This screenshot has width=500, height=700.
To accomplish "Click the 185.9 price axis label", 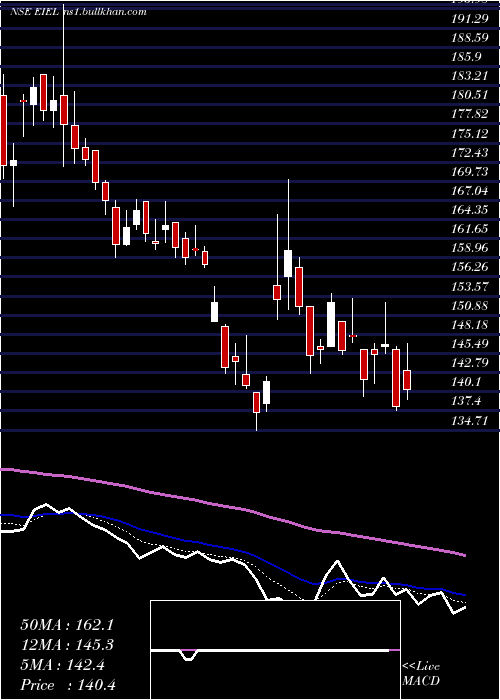I will 467,57.
